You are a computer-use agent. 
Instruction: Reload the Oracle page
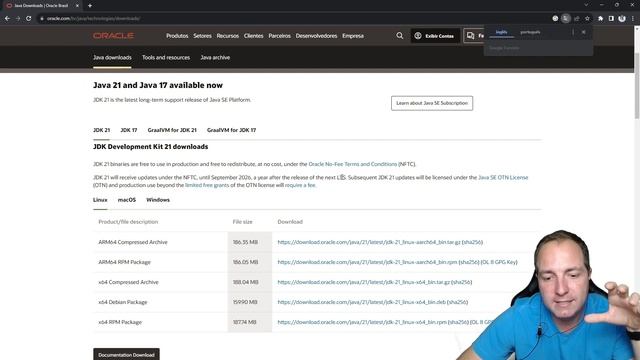29,18
